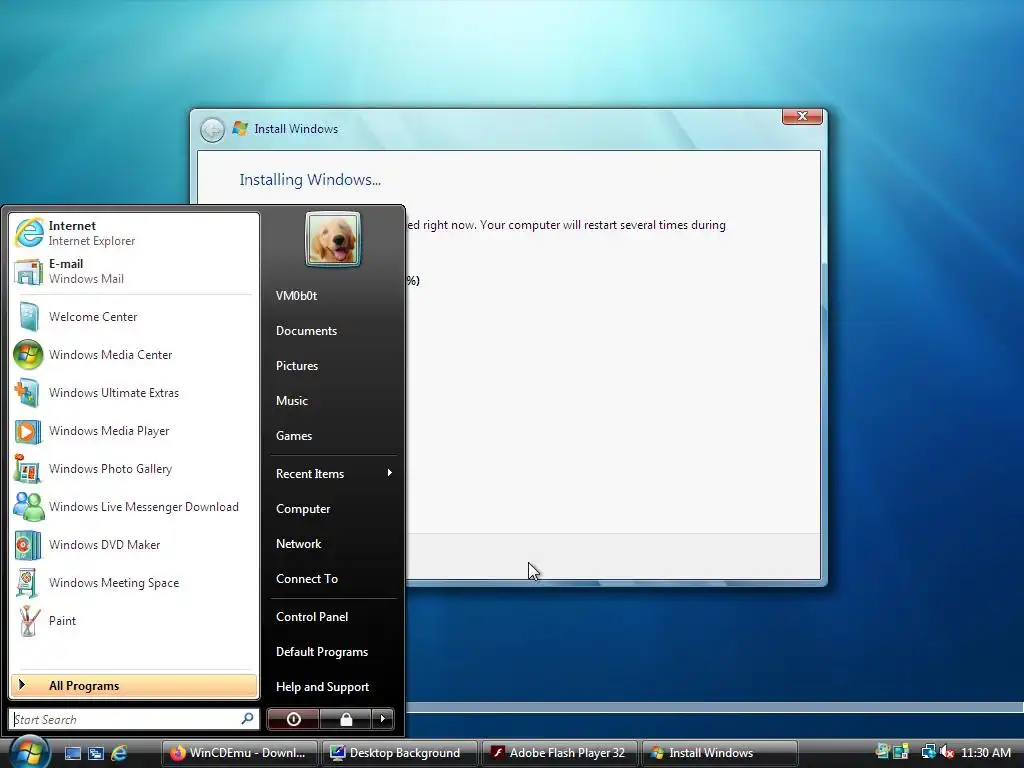This screenshot has height=768, width=1024.
Task: Switch to Adobe Flash Player 32 taskbar button
Action: (560, 753)
